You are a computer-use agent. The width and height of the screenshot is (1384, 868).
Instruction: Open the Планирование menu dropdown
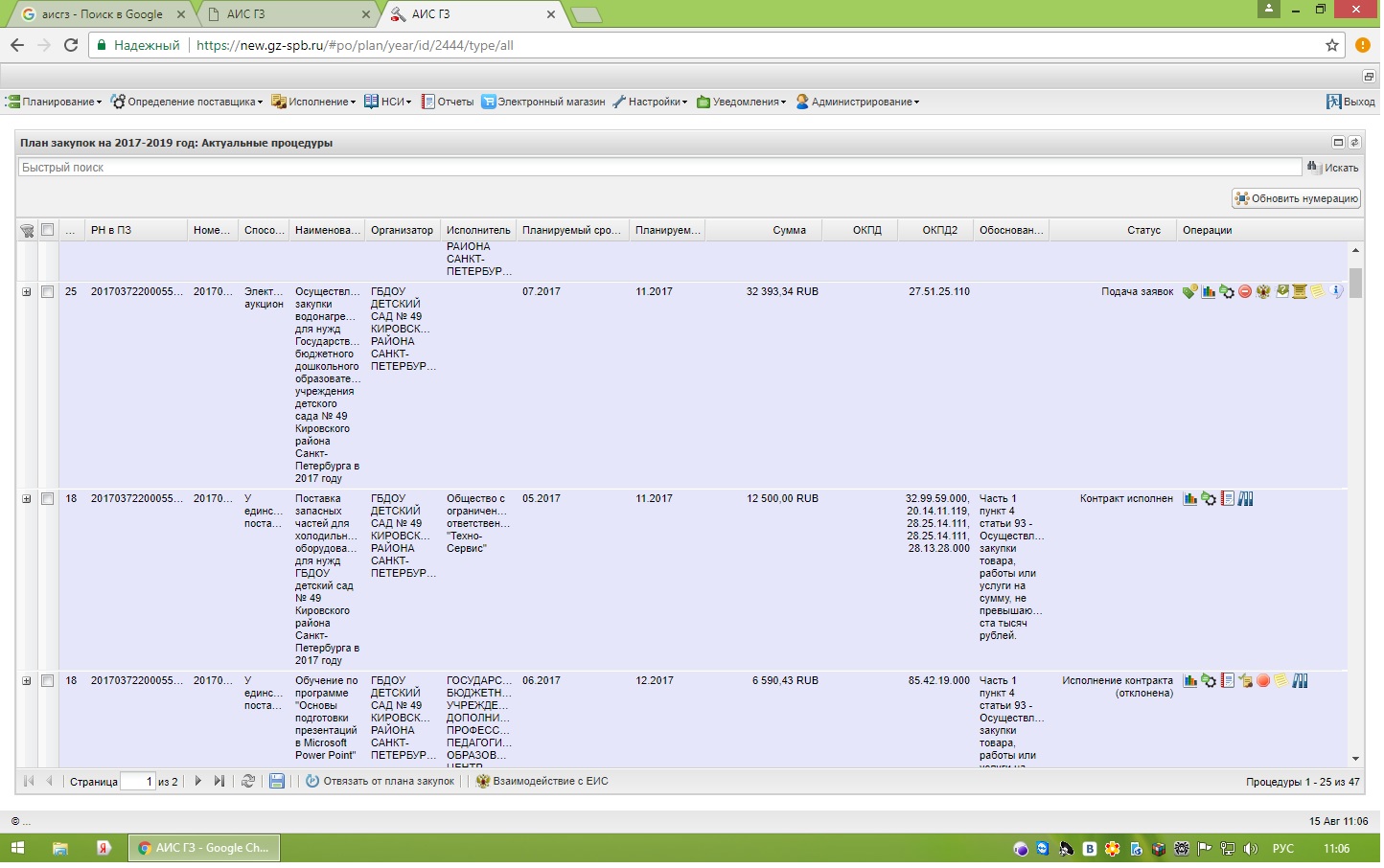tap(54, 102)
